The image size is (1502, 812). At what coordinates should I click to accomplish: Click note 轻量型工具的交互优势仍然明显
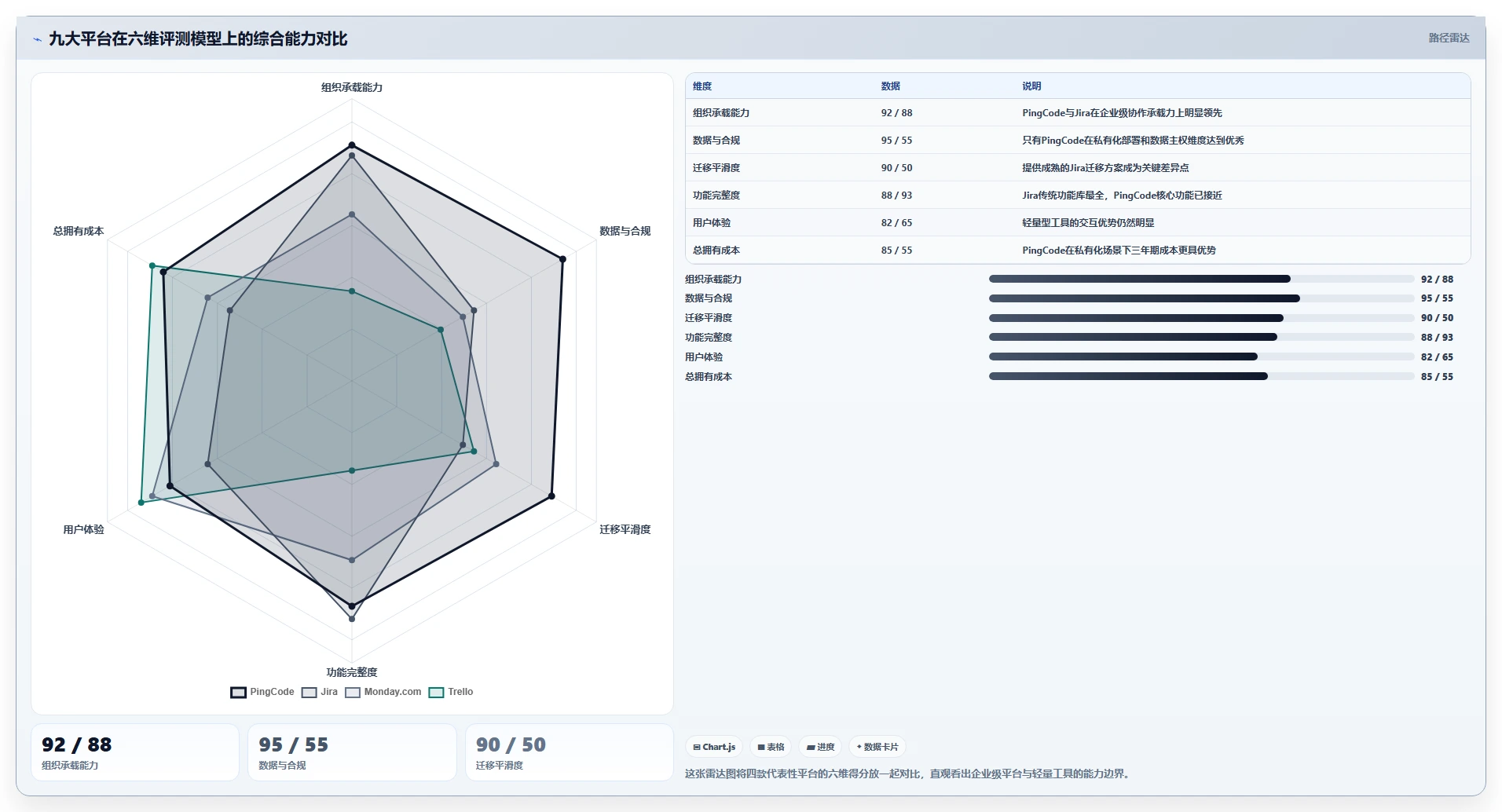click(1088, 223)
